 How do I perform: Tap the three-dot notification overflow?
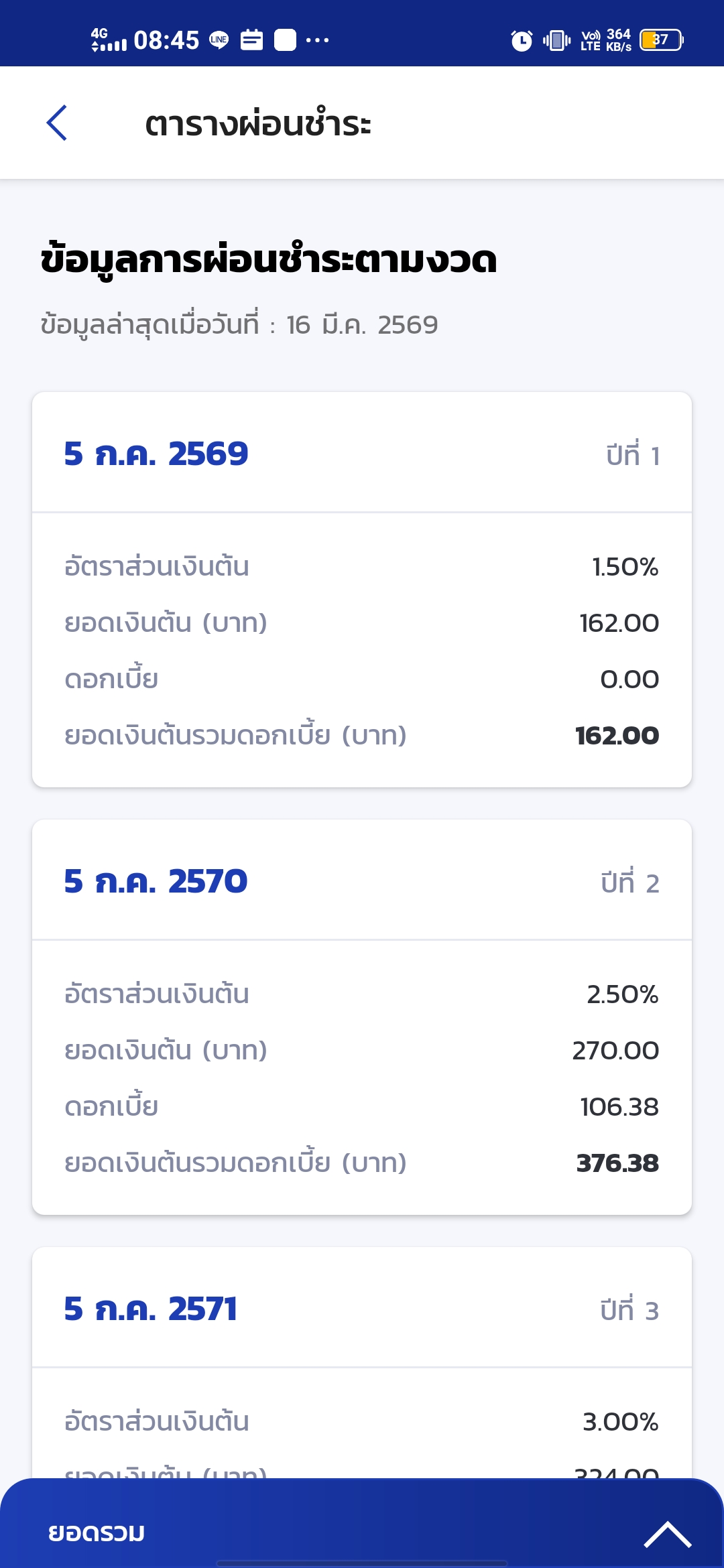pos(317,40)
